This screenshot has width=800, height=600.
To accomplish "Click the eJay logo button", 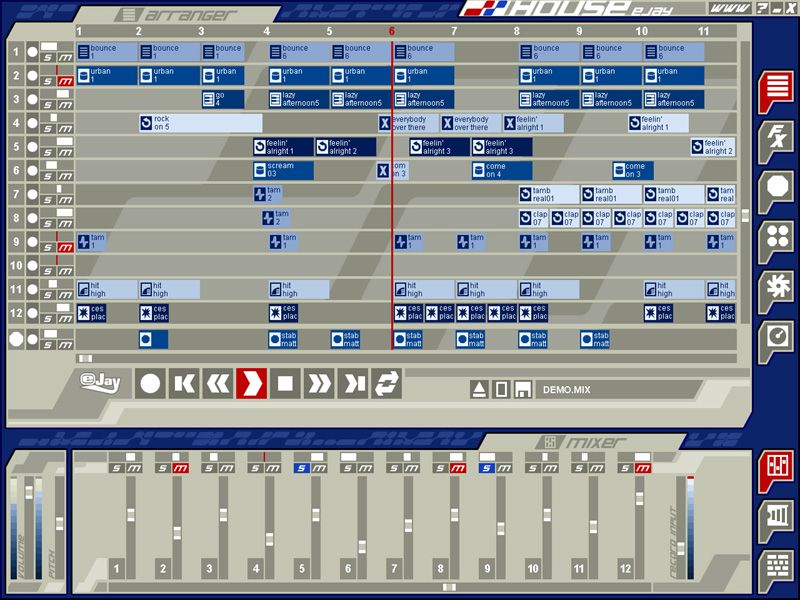I will coord(101,382).
